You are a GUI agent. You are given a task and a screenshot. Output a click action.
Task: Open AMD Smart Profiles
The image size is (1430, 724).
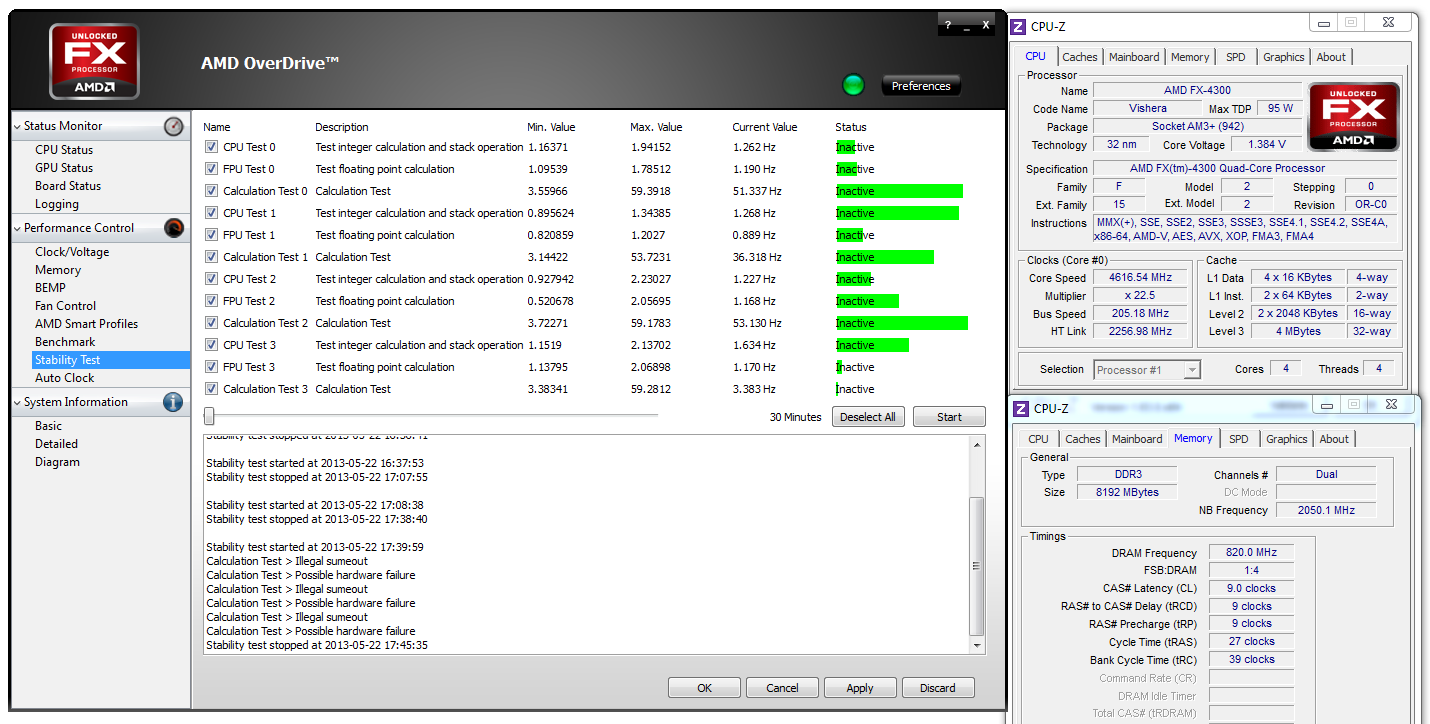point(87,324)
